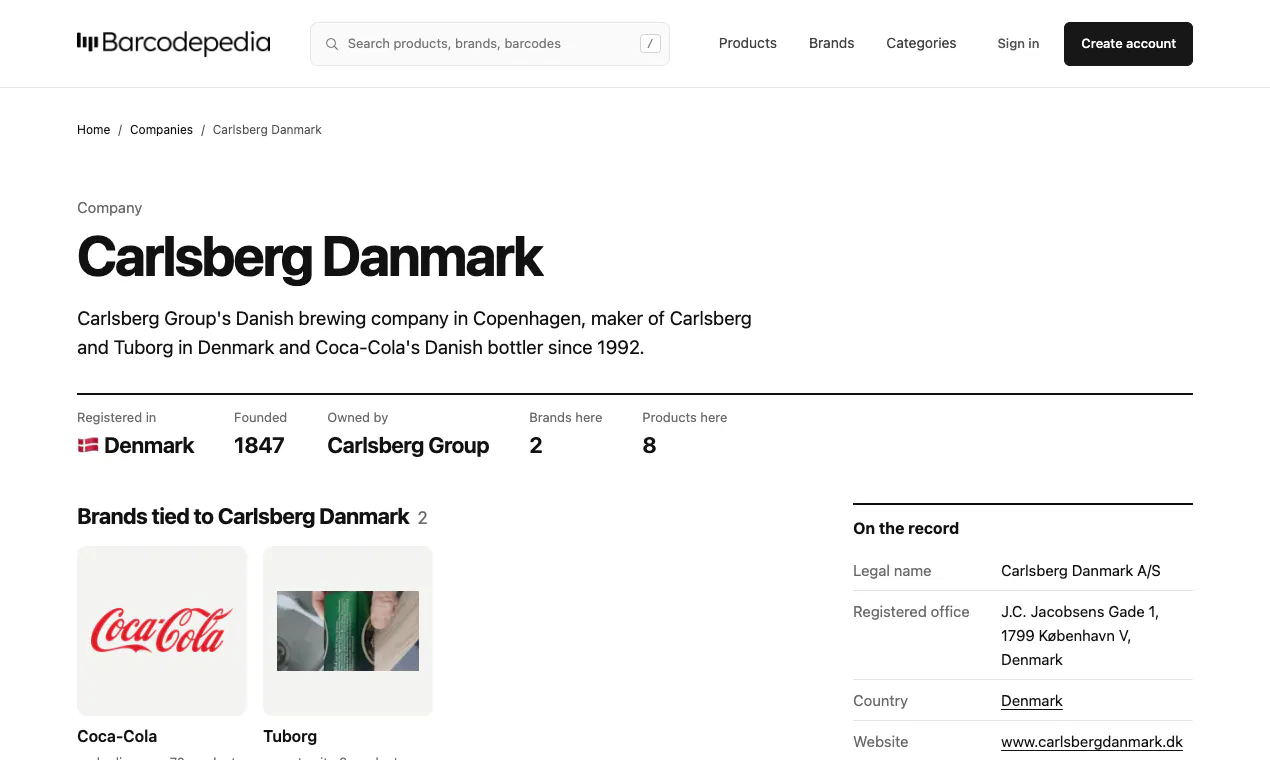Click the Barcodepedia logo
1270x760 pixels.
tap(173, 43)
